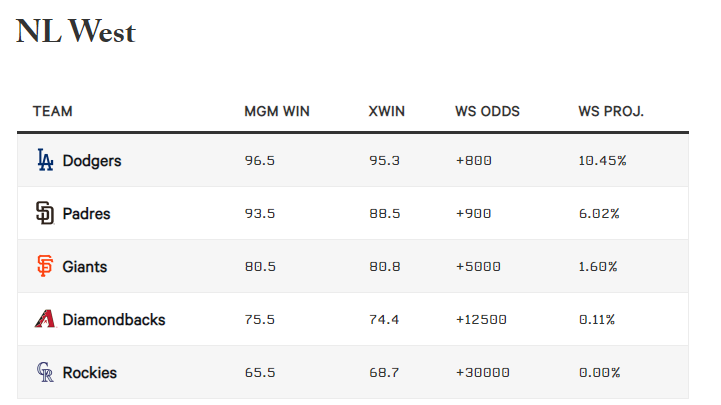Image resolution: width=721 pixels, height=405 pixels.
Task: Click the Dodgers team logo icon
Action: (44, 160)
